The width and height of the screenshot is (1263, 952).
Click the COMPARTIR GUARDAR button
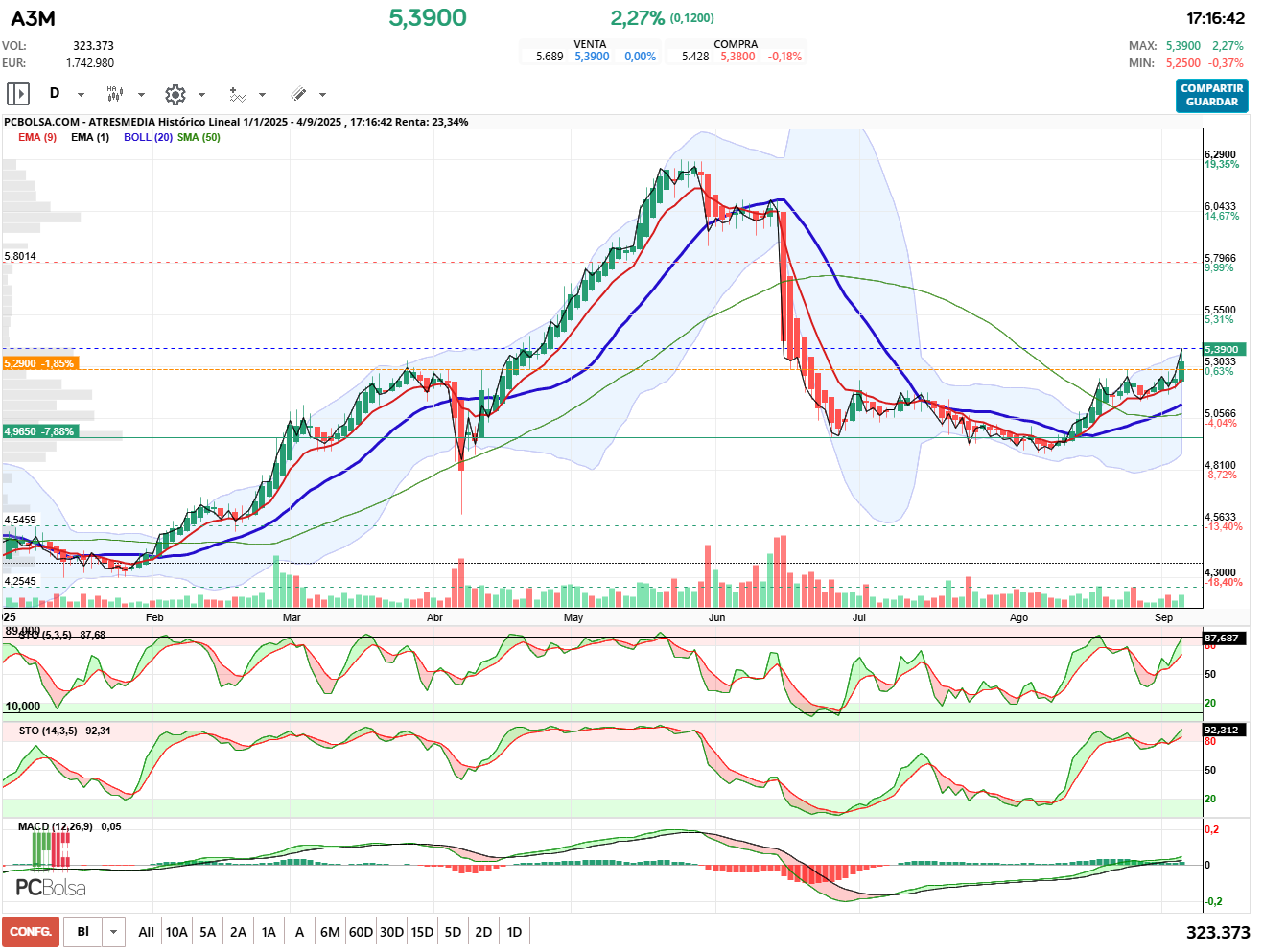tap(1212, 95)
